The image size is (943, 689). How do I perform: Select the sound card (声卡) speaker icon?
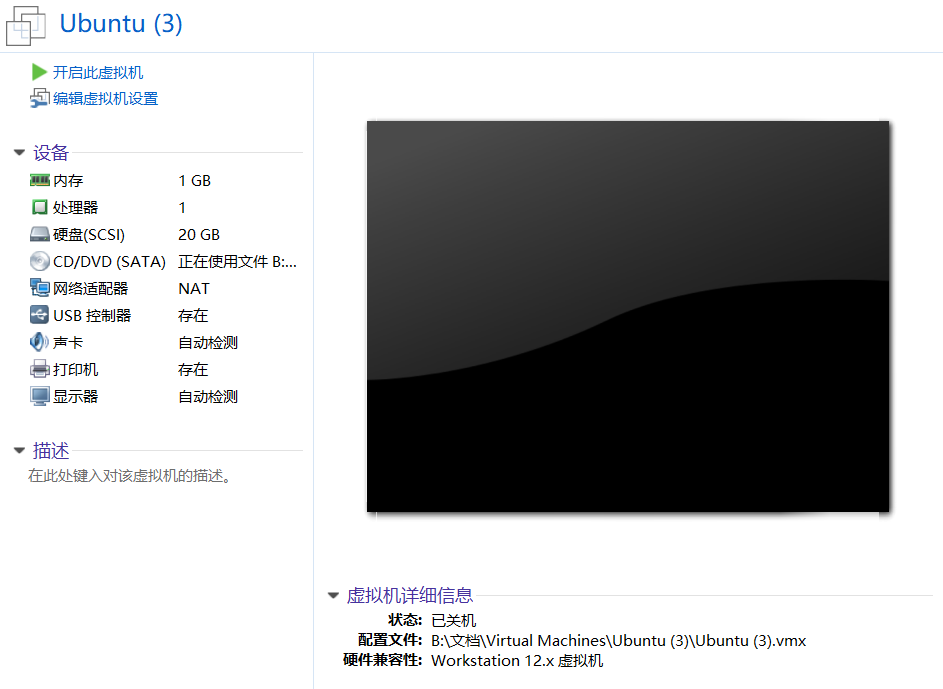coord(40,342)
